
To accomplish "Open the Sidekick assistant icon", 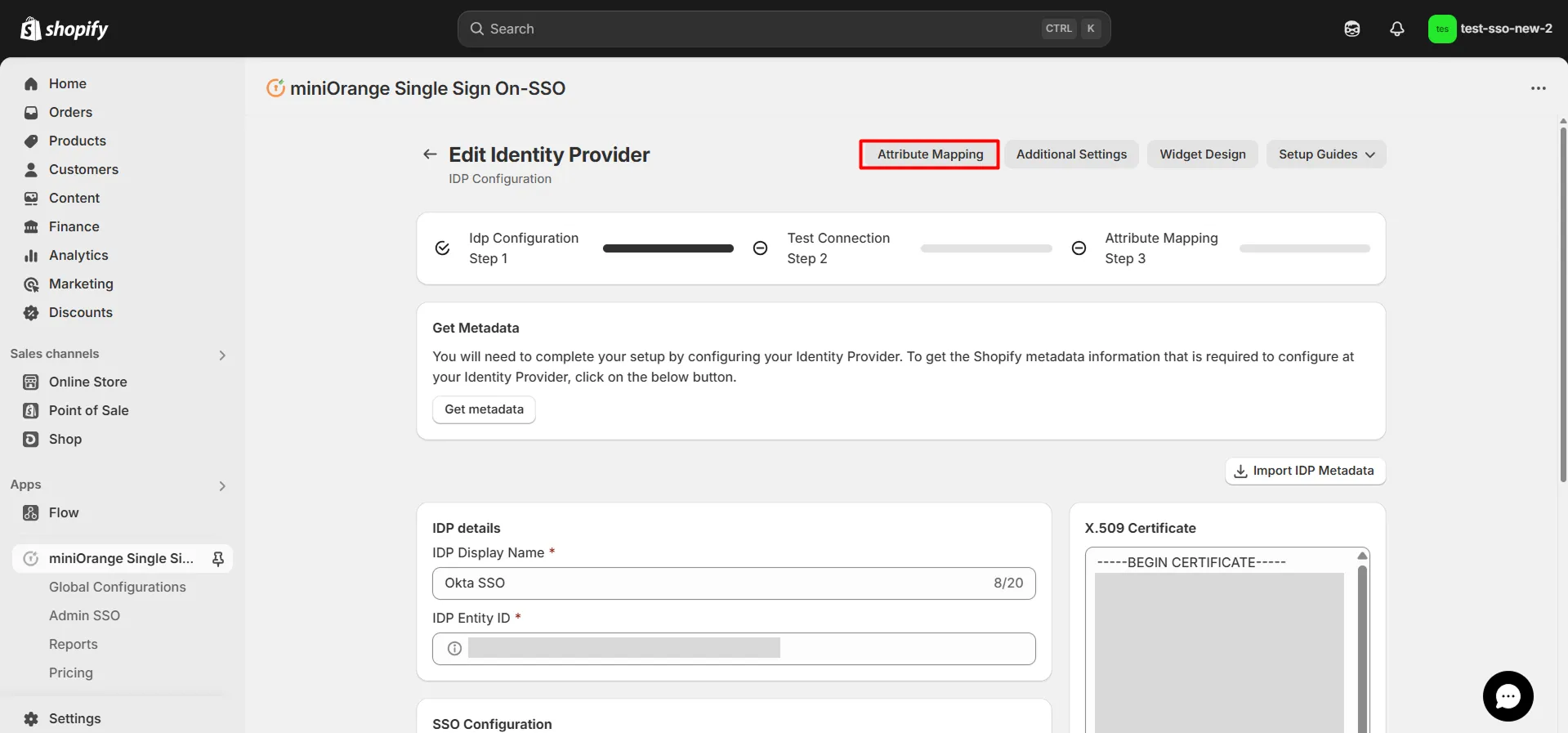I will tap(1352, 29).
